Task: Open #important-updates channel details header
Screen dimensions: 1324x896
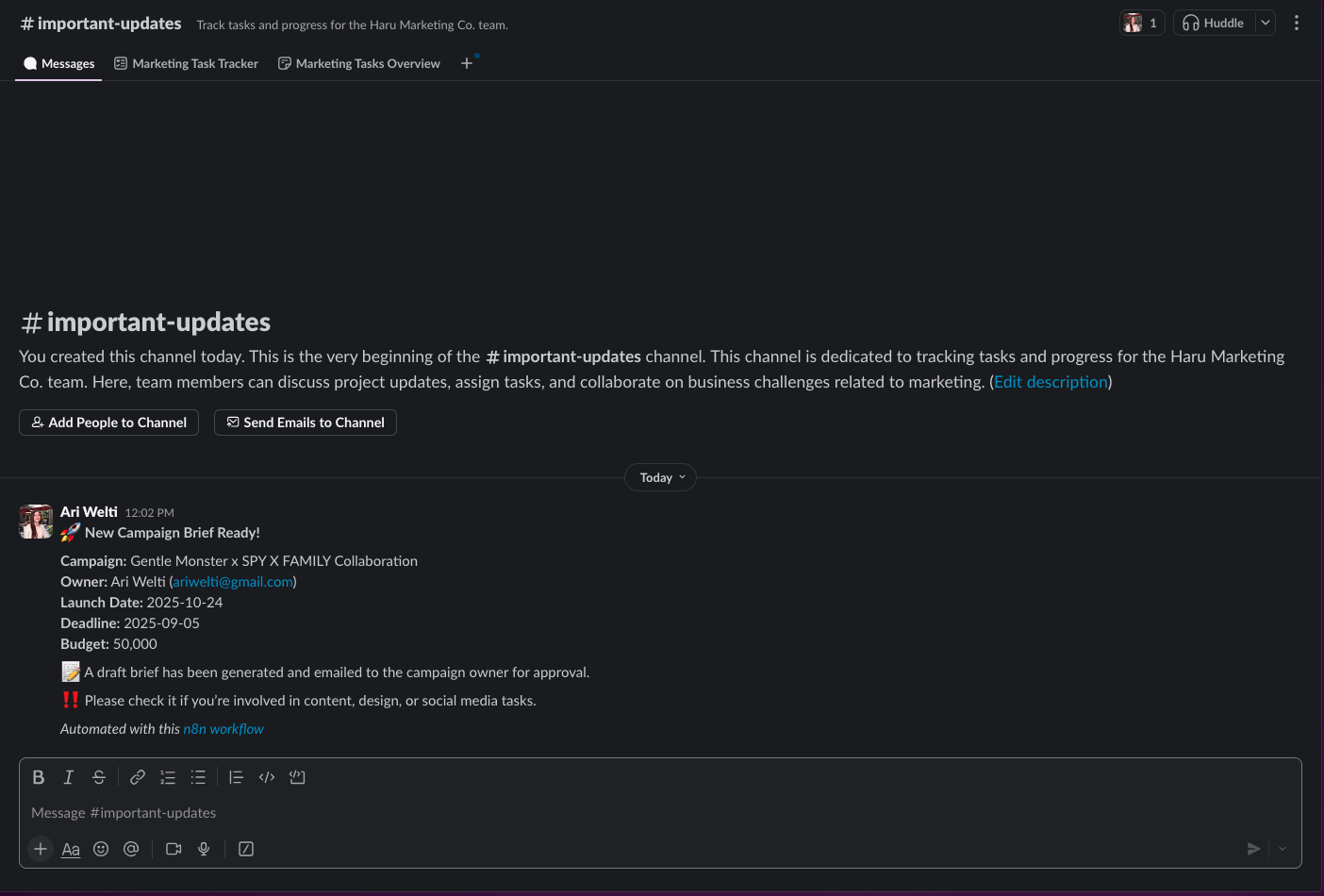Action: pyautogui.click(x=101, y=24)
